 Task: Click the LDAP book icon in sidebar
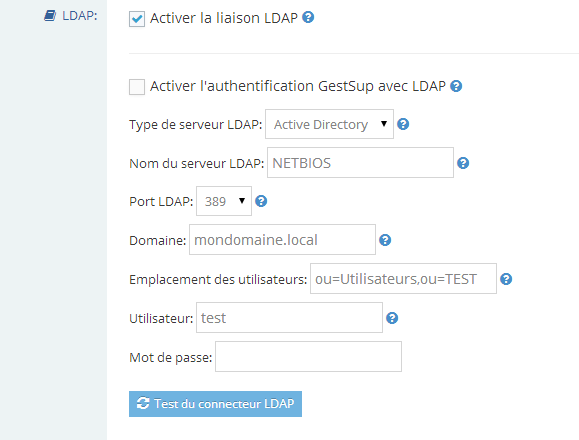(50, 16)
